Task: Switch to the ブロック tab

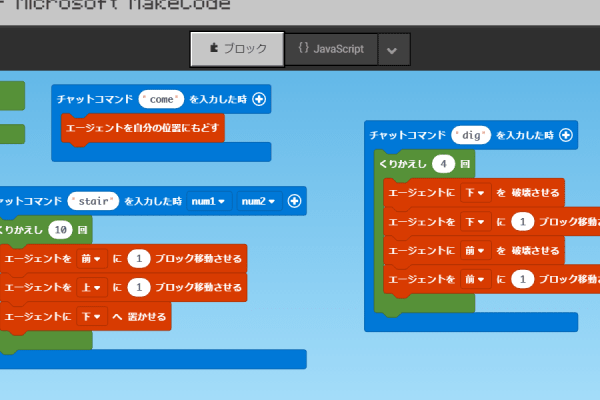Action: pyautogui.click(x=237, y=49)
